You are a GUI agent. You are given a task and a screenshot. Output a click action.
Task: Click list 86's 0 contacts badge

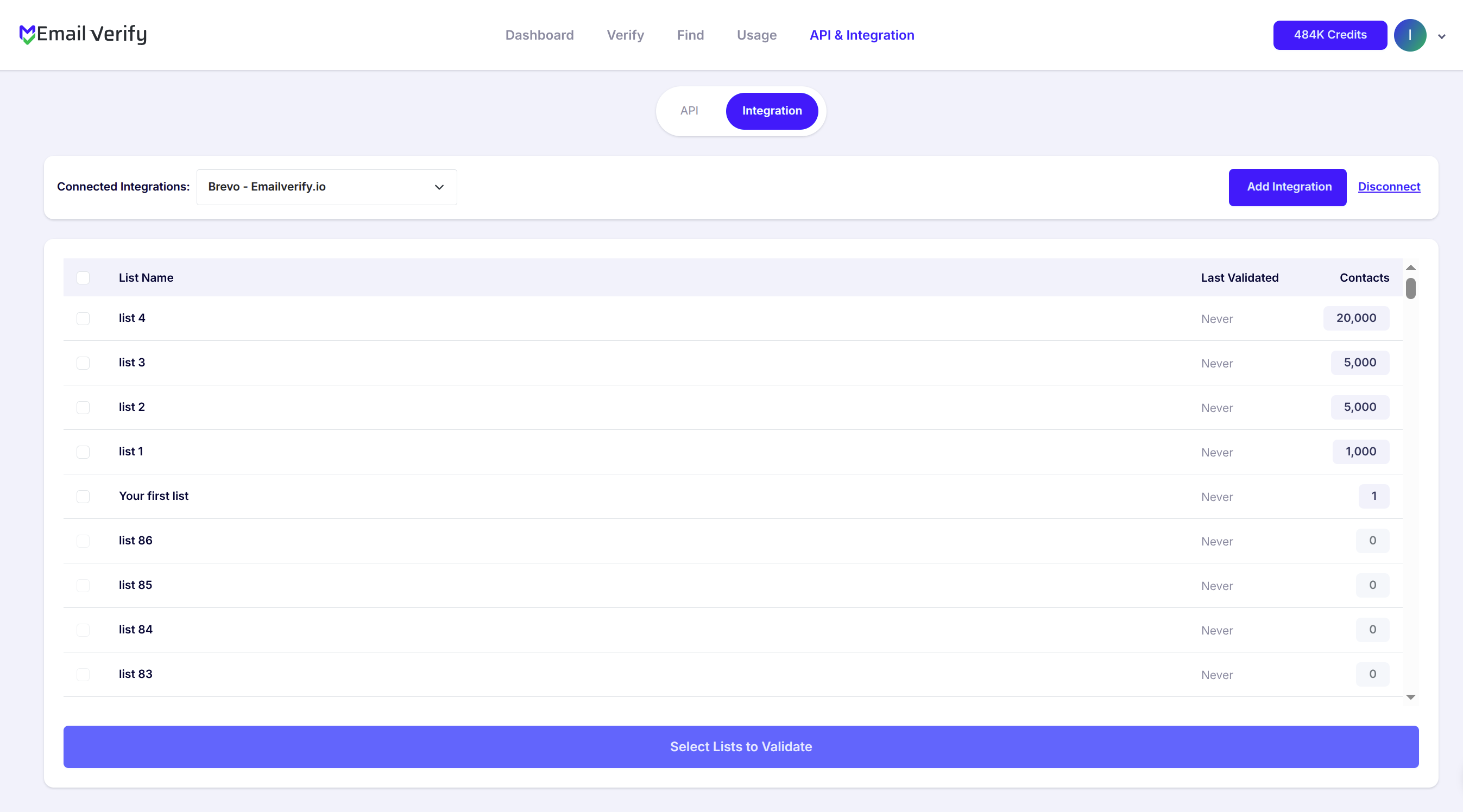click(1373, 541)
